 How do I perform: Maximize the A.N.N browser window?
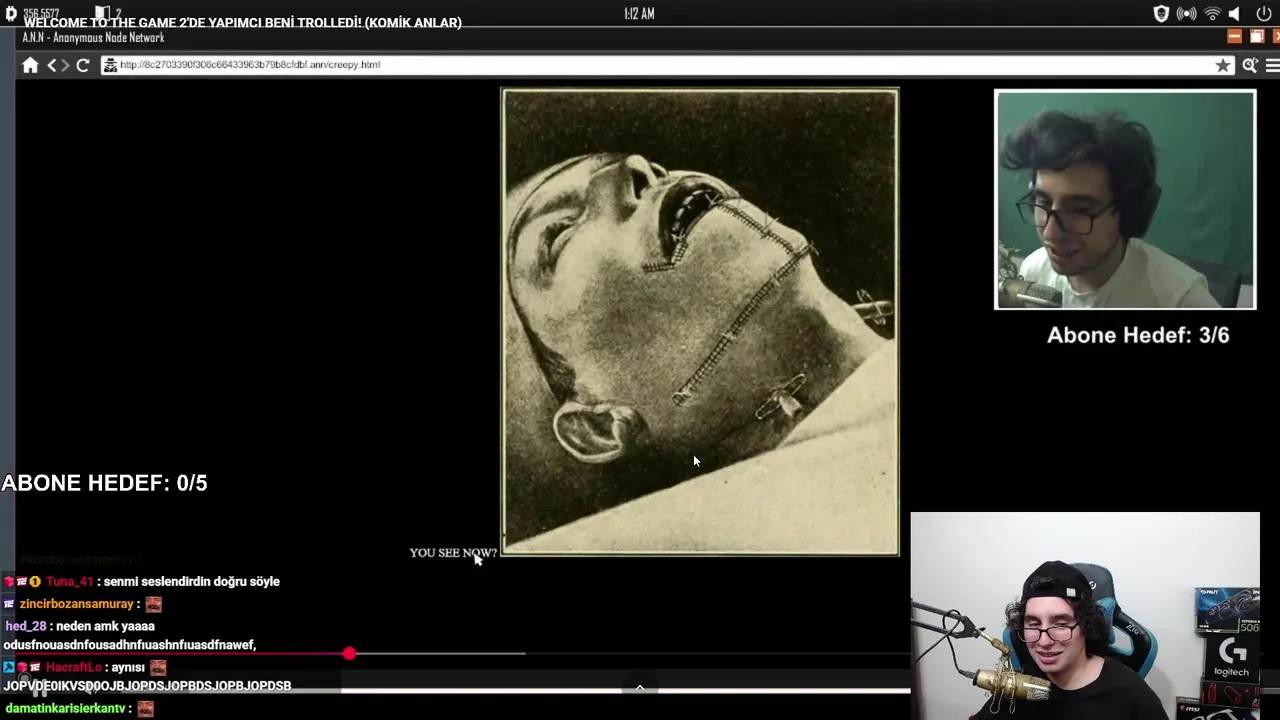point(1257,37)
